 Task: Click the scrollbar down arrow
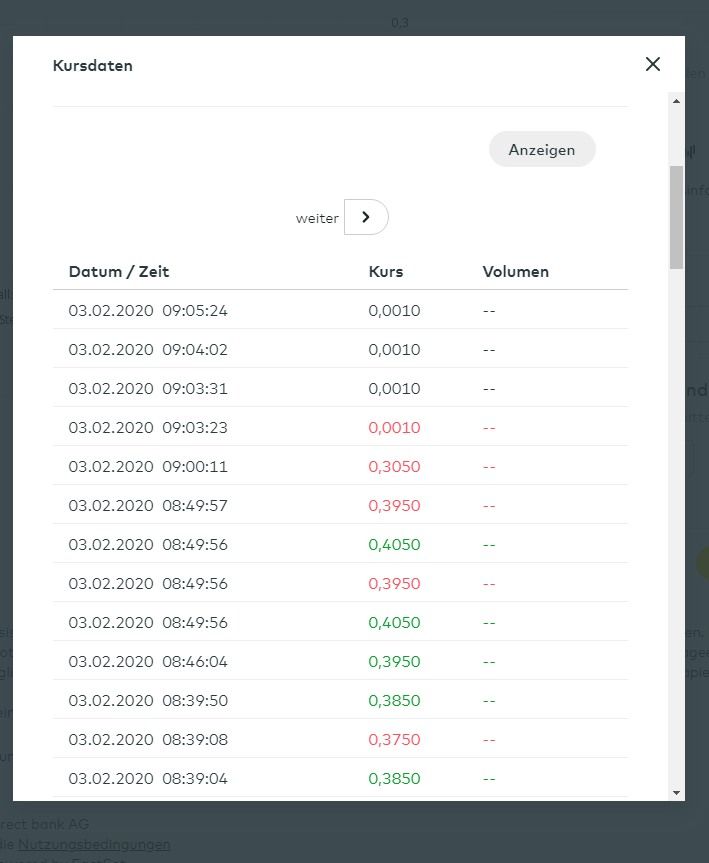(x=677, y=792)
